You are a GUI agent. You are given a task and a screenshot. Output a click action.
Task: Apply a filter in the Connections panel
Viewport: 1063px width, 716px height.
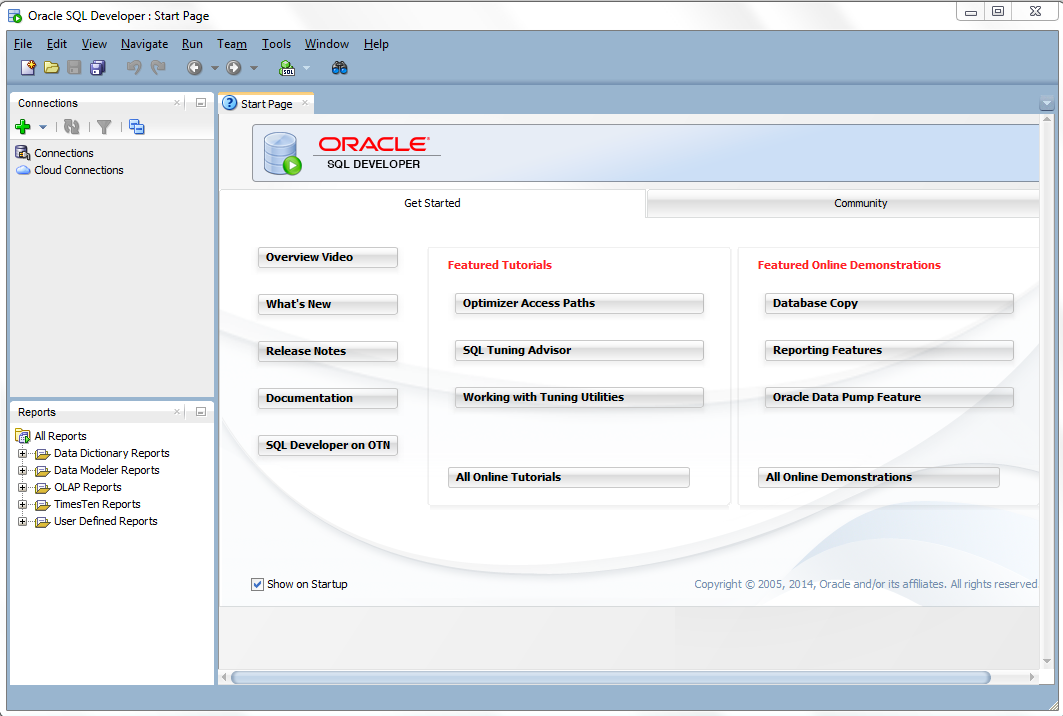click(104, 126)
